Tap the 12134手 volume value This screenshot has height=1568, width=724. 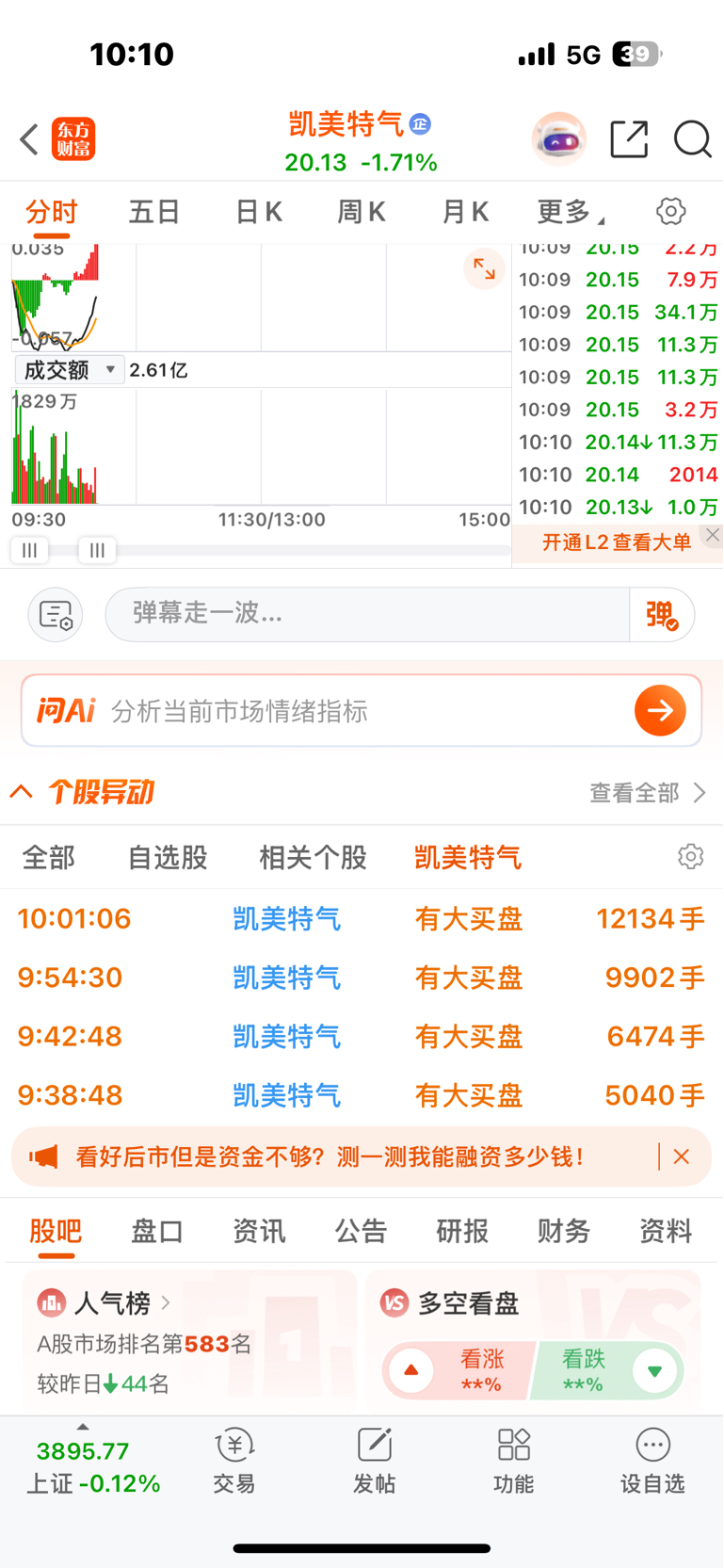tap(651, 919)
